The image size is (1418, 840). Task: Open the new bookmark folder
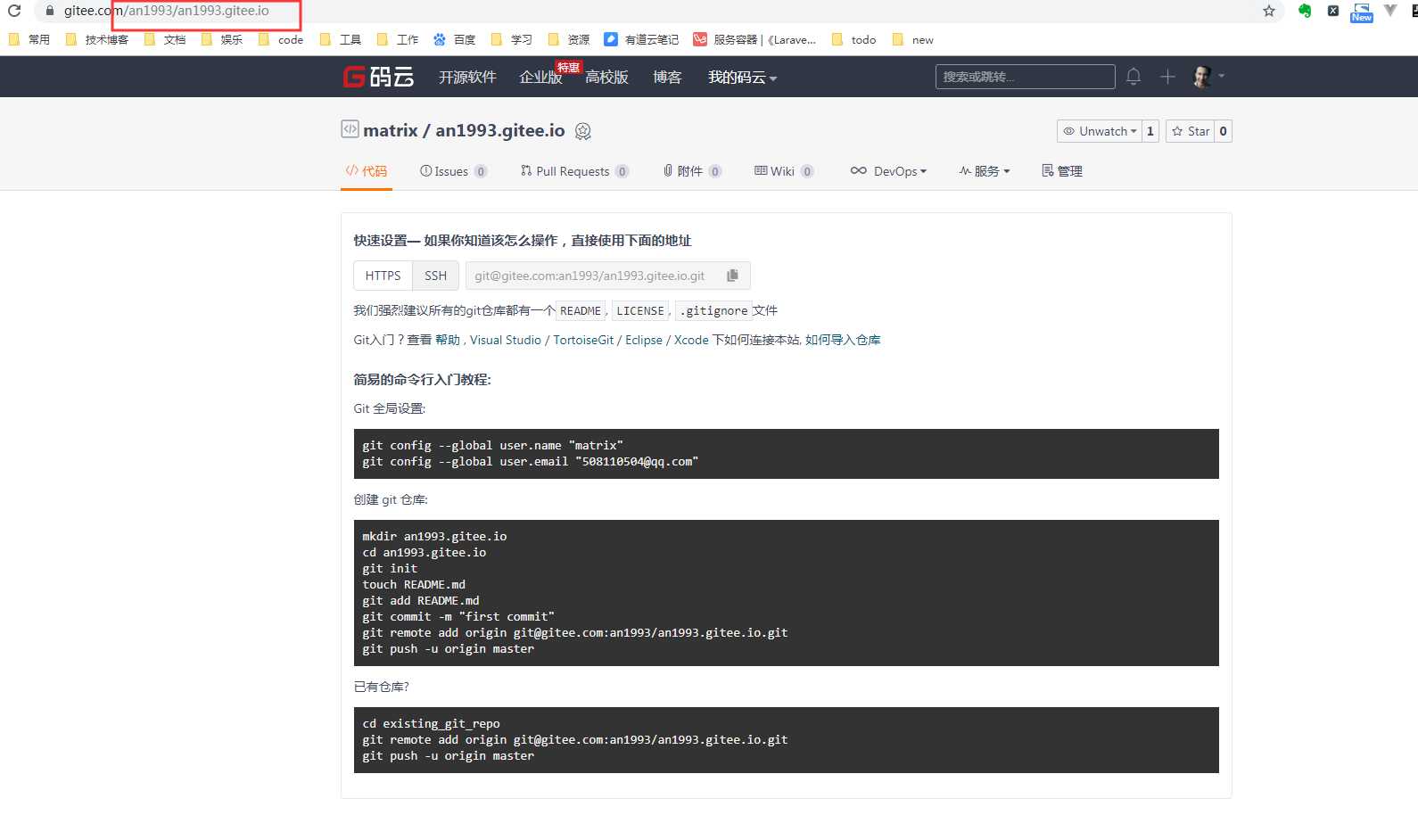913,39
